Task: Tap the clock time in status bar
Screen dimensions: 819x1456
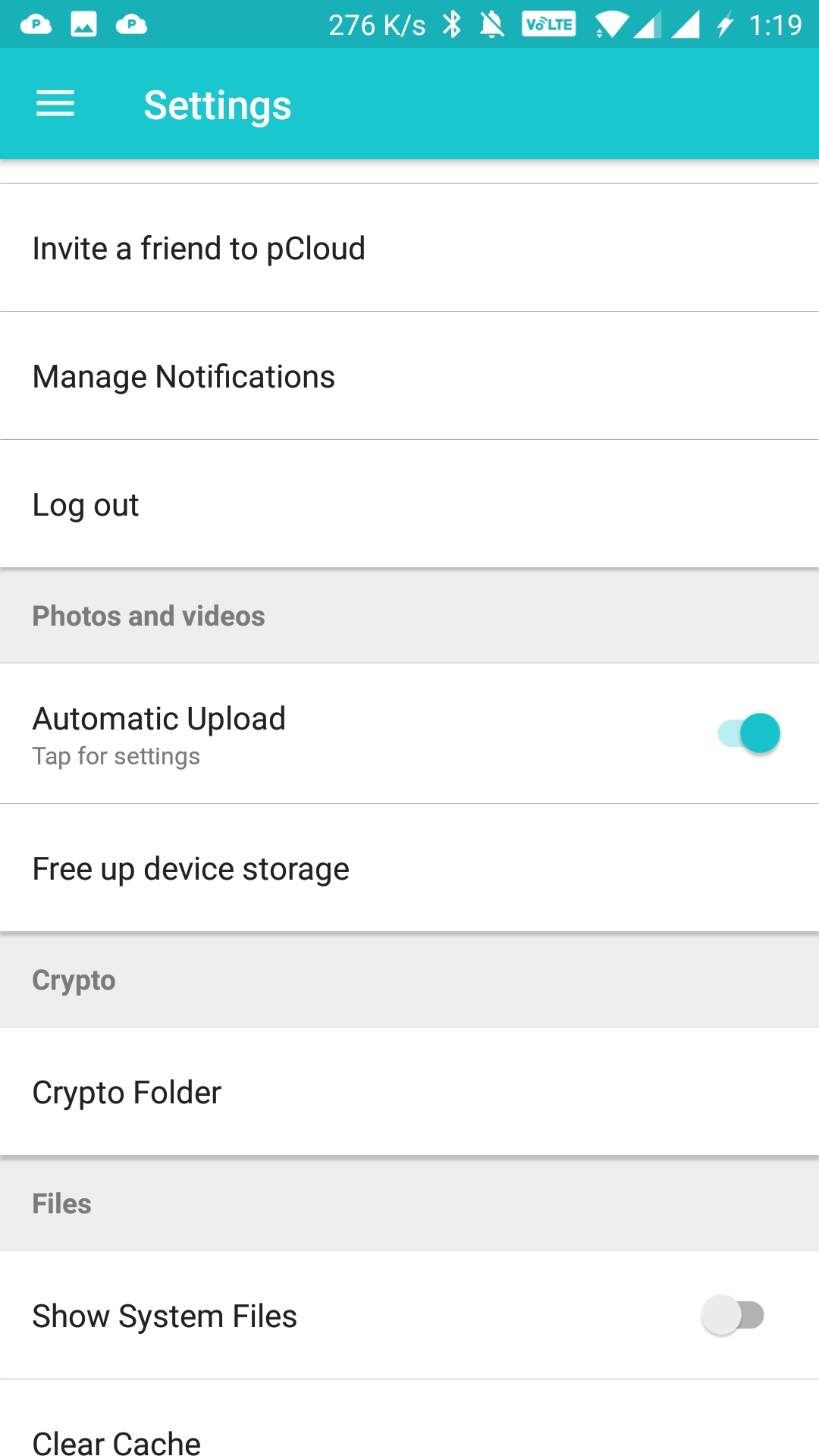Action: click(775, 25)
